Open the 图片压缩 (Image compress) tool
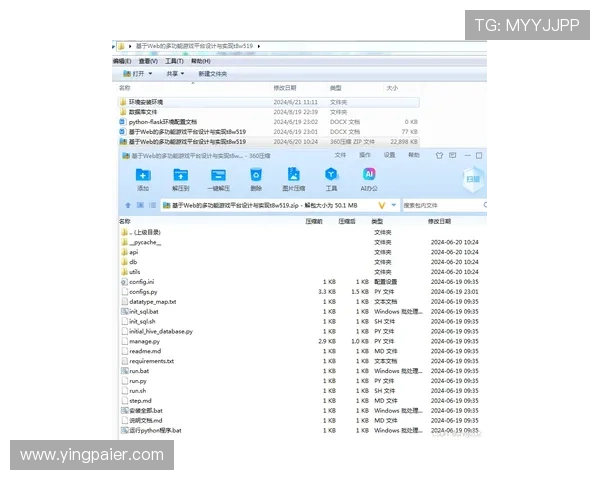This screenshot has width=600, height=480. point(293,174)
